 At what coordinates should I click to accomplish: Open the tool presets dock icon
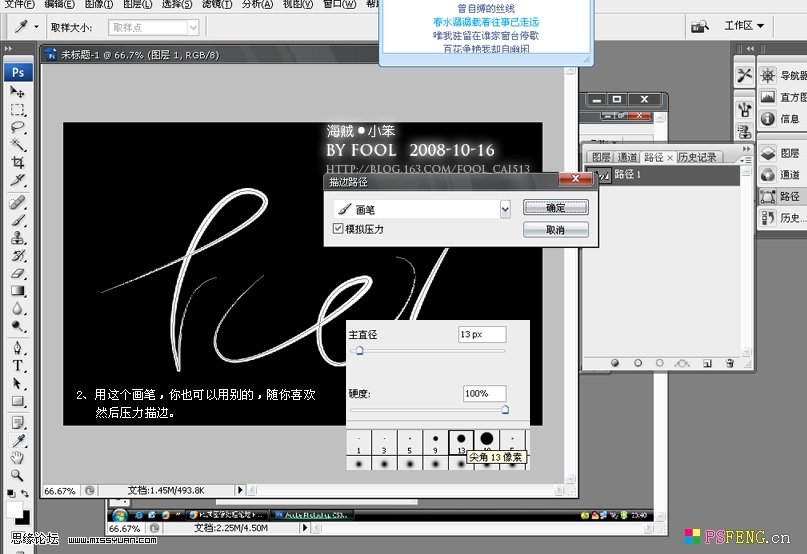click(x=744, y=75)
